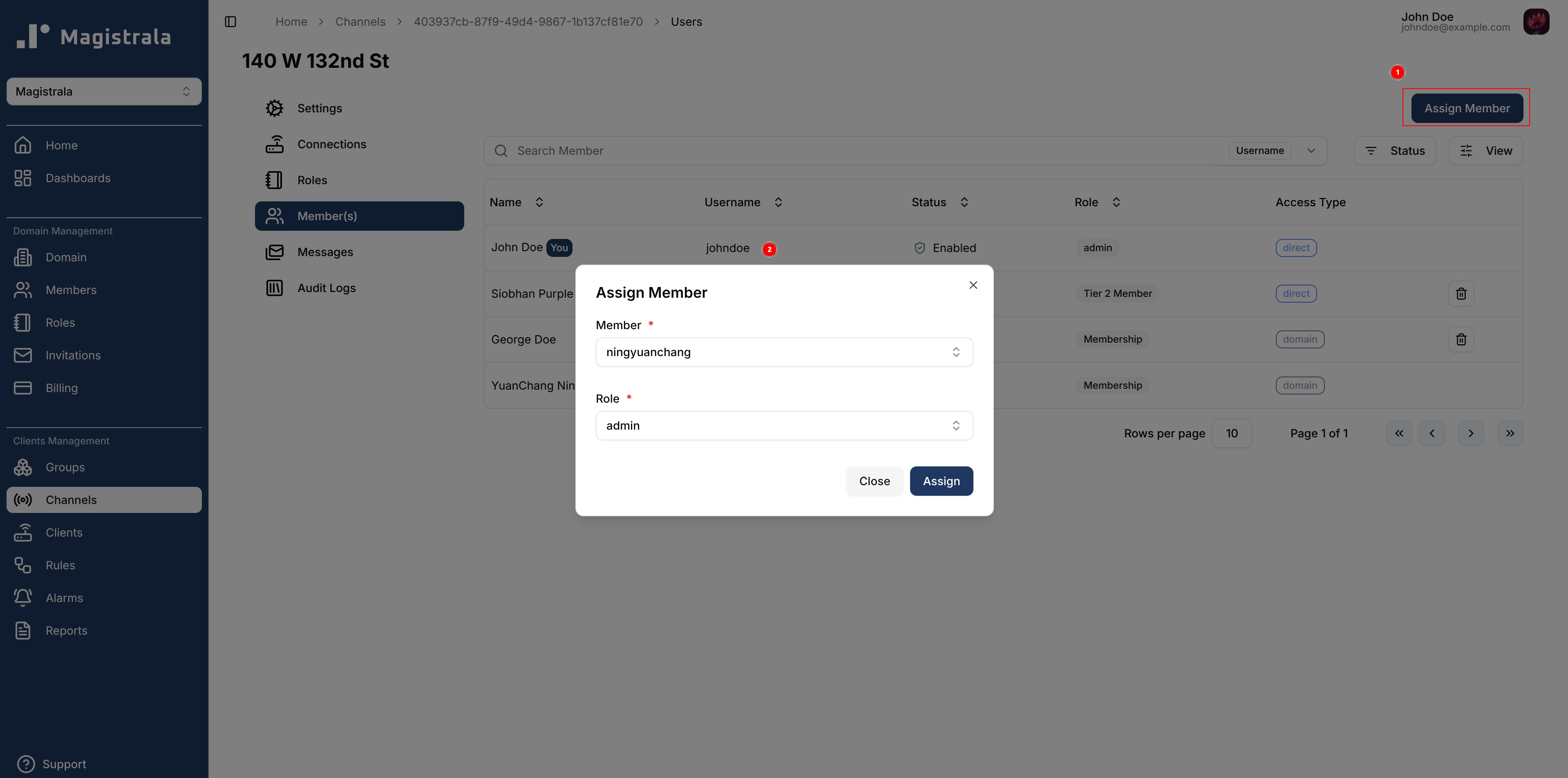Click the Users breadcrumb text
Screen dimensions: 1568x778
(686, 22)
